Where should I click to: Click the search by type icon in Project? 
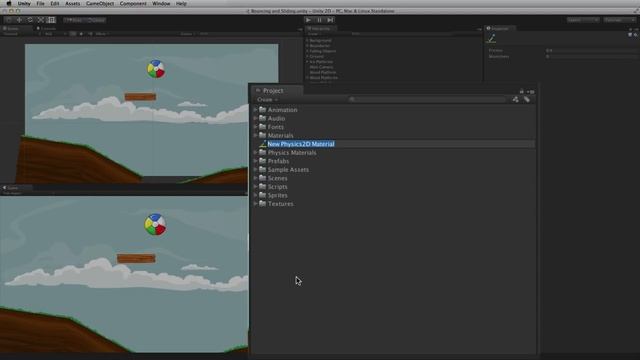click(516, 100)
